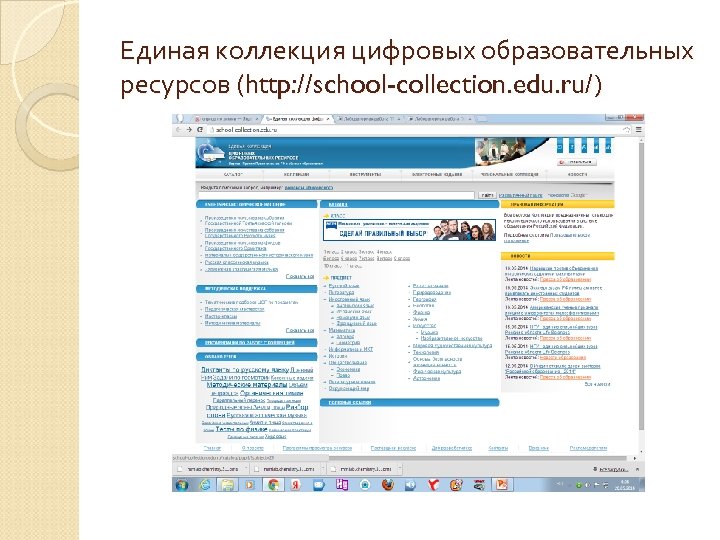
Task: Switch to fourth browser tab
Action: (439, 119)
